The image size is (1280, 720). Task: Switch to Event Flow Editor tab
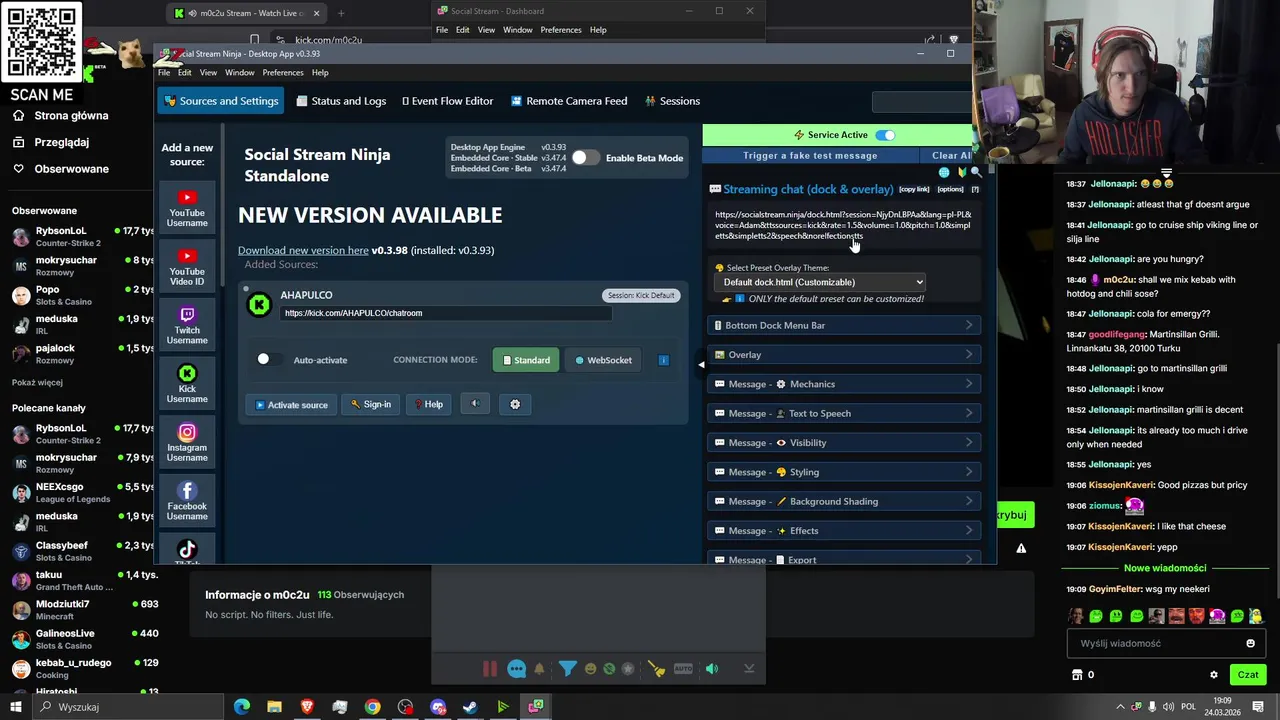pyautogui.click(x=448, y=101)
